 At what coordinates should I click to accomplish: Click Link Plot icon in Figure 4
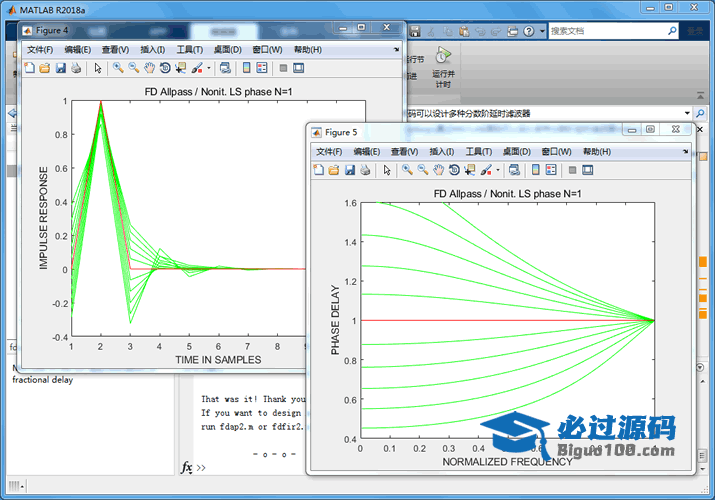(x=225, y=68)
